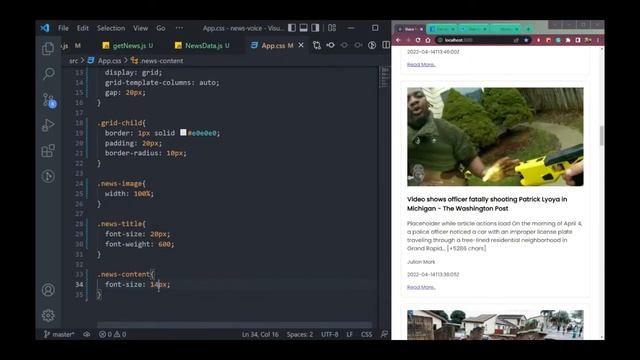Reload the localhost page
Screen dimensions: 640x360
coord(418,40)
